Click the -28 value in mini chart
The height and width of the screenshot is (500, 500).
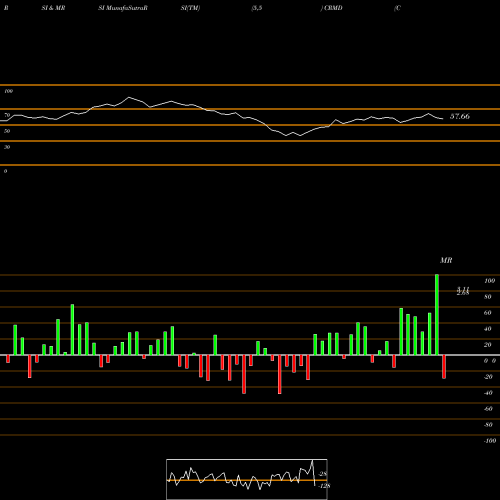323,474
